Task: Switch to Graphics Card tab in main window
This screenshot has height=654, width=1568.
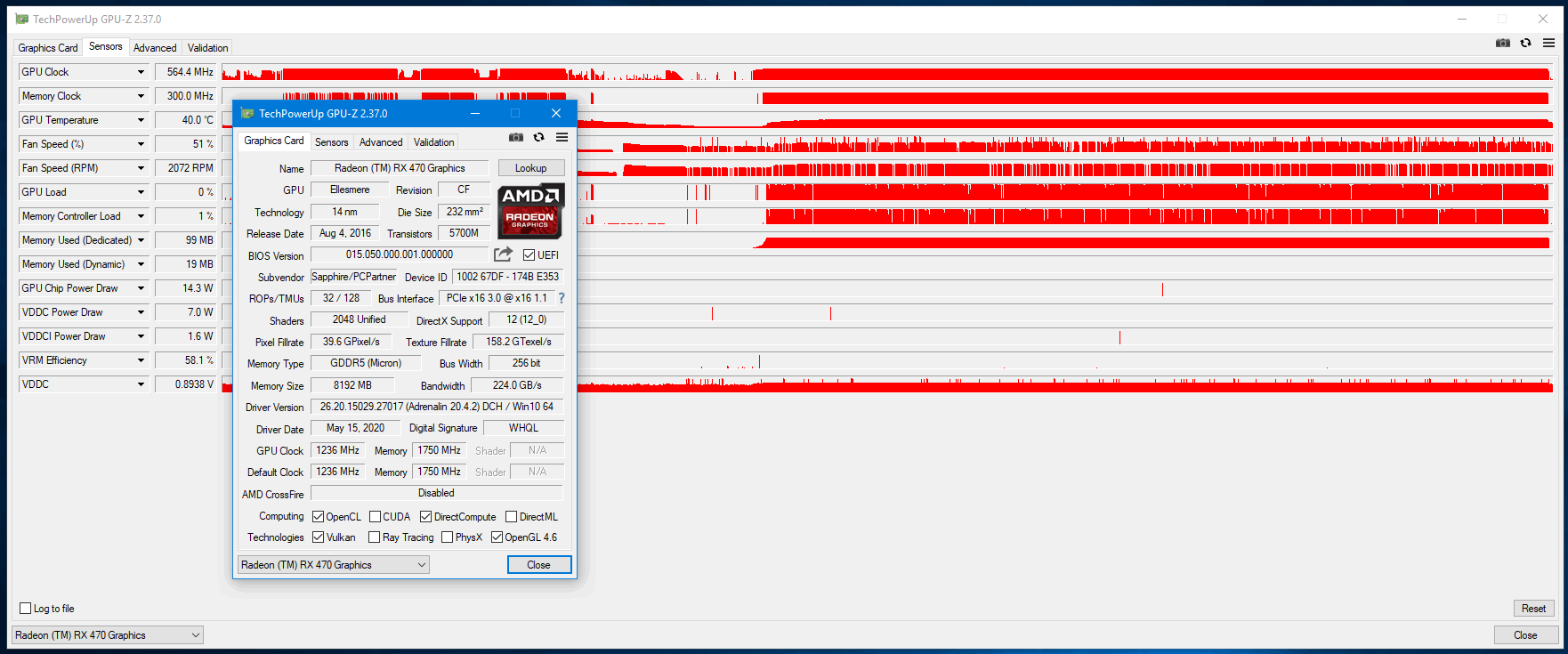Action: [48, 48]
